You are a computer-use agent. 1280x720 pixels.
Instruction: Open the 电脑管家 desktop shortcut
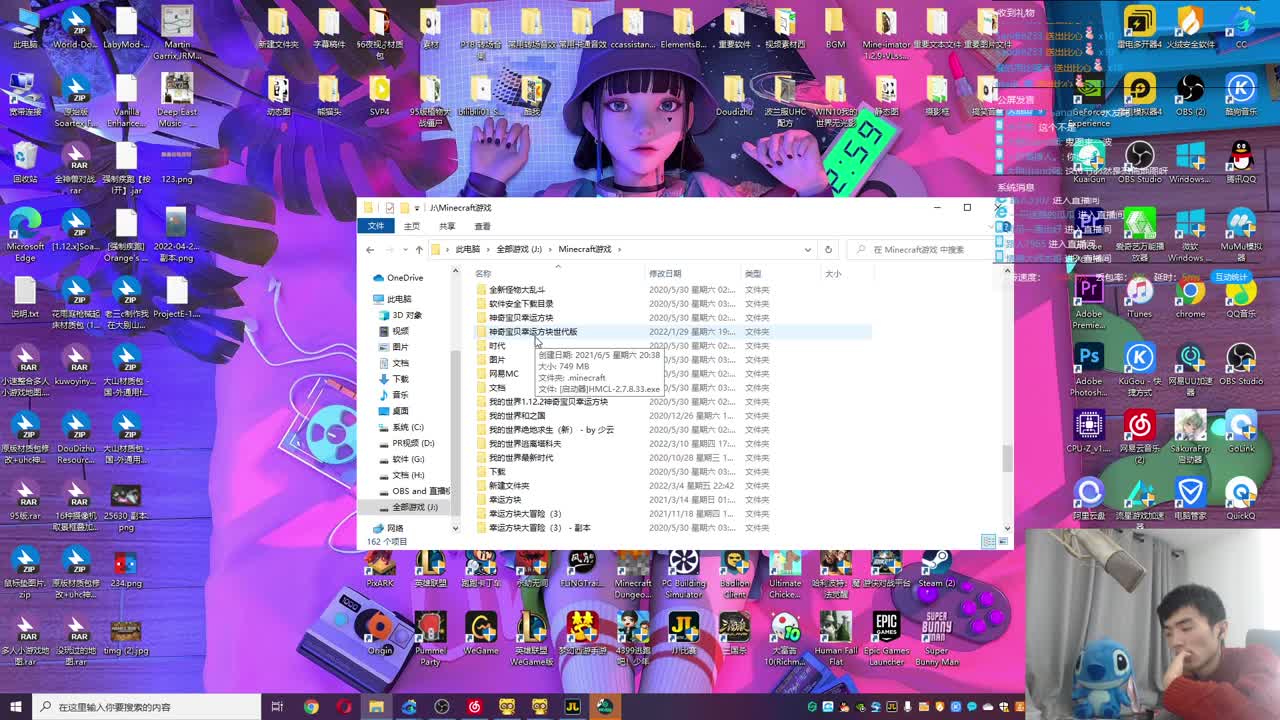pos(1190,499)
